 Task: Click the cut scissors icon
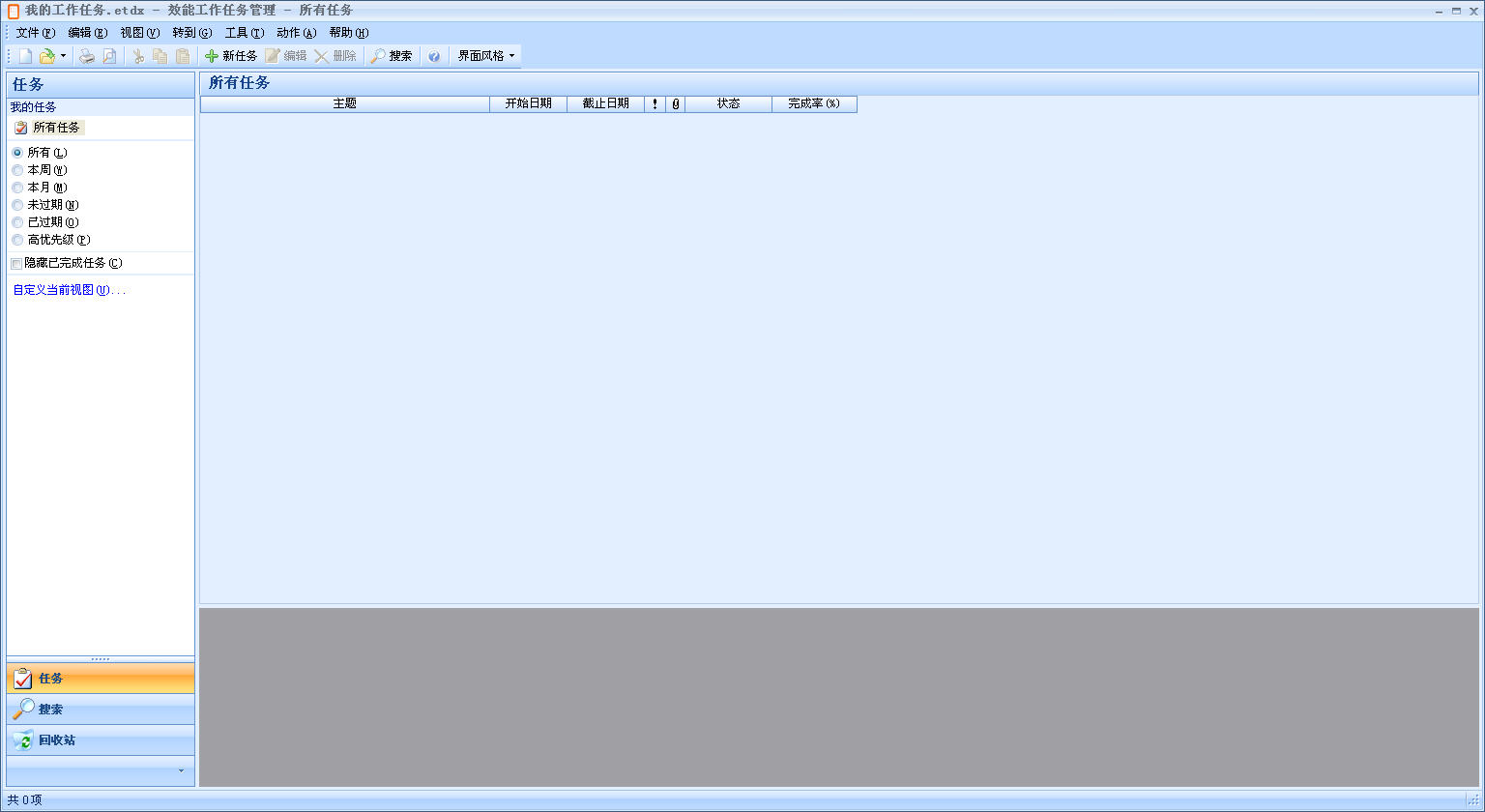138,56
